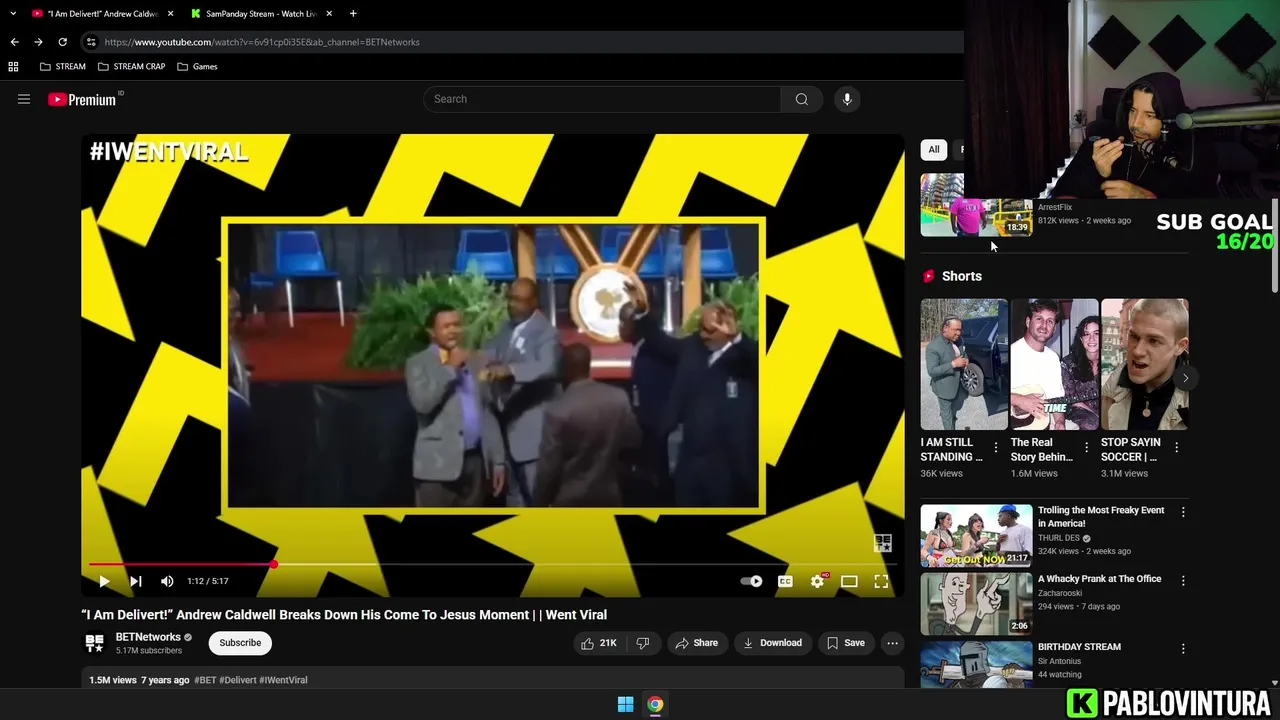Open the Windows Start menu

tap(625, 704)
